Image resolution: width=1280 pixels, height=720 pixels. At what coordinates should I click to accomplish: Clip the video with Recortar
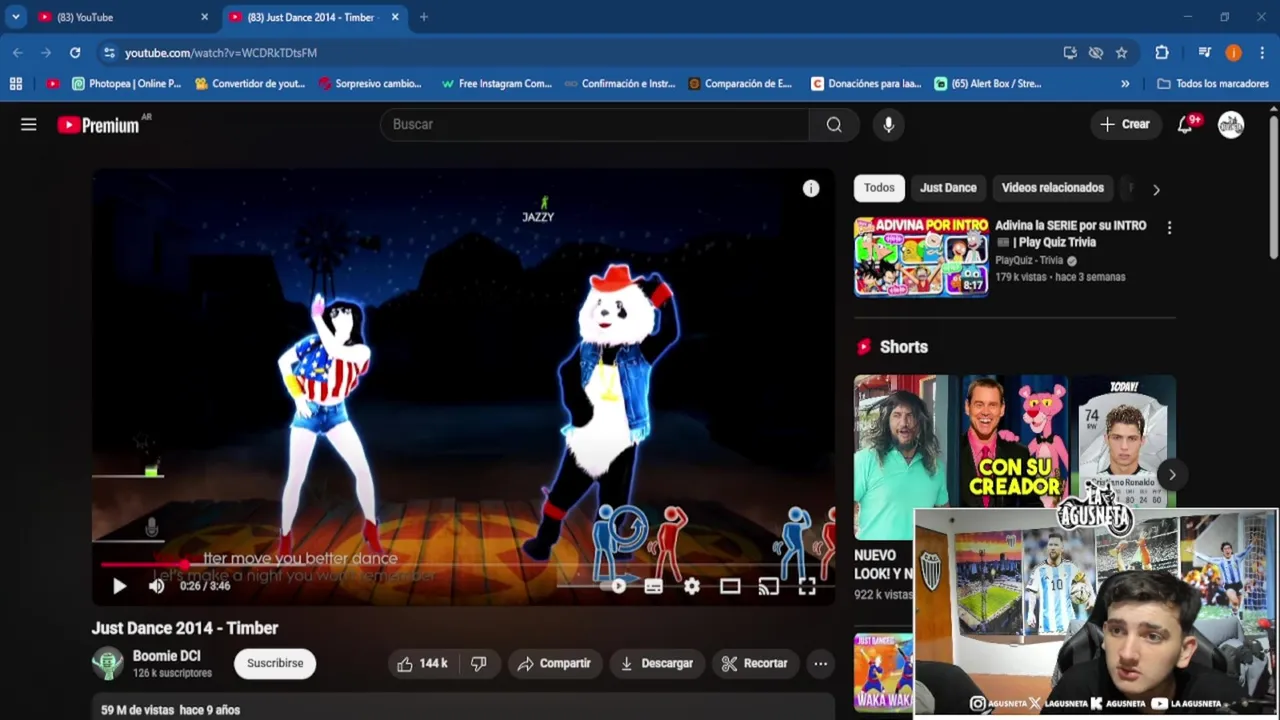click(x=755, y=663)
